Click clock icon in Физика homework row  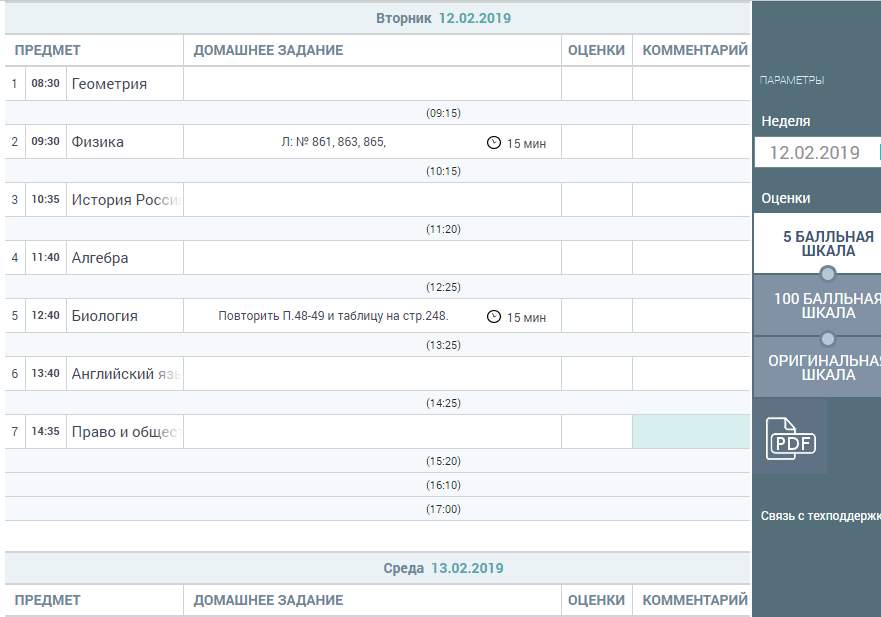tap(493, 143)
